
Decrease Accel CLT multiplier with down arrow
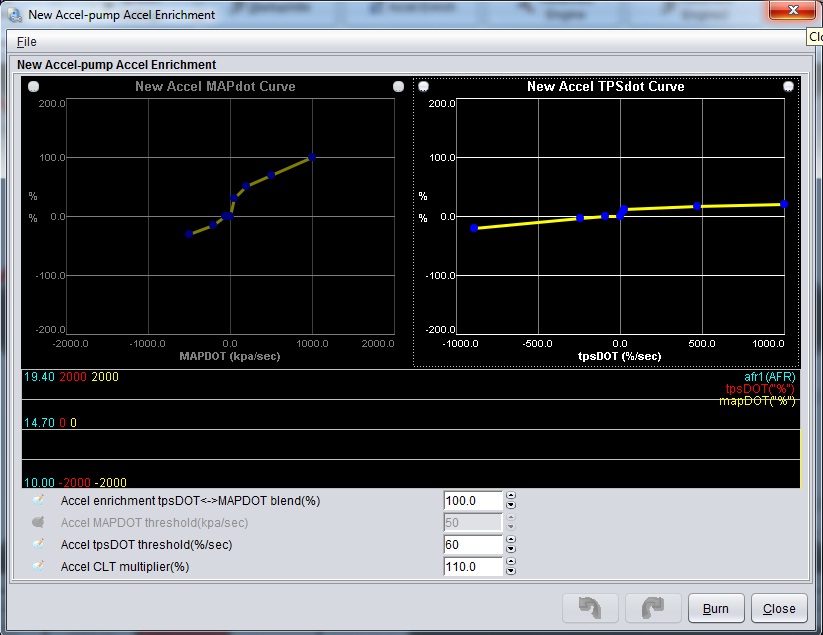[511, 571]
